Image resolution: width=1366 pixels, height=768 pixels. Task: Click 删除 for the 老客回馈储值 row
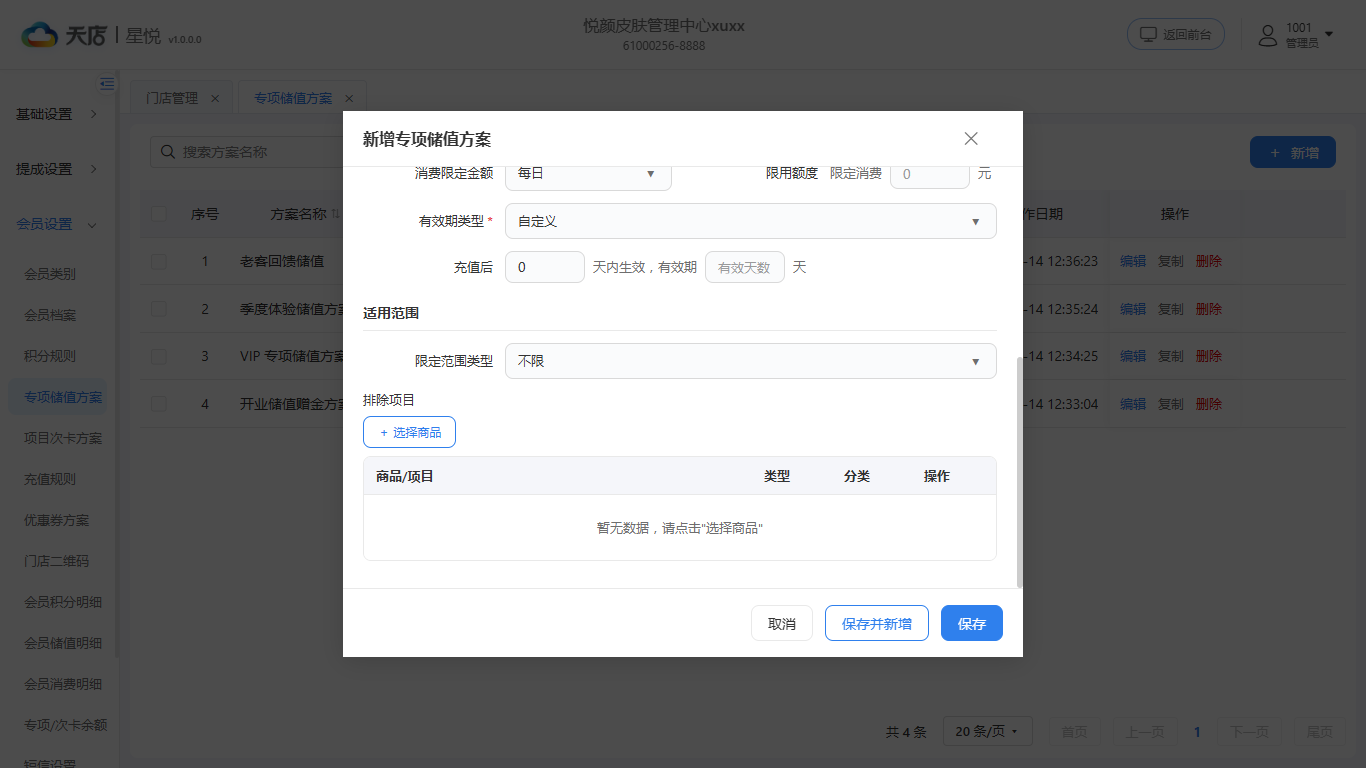click(x=1209, y=261)
